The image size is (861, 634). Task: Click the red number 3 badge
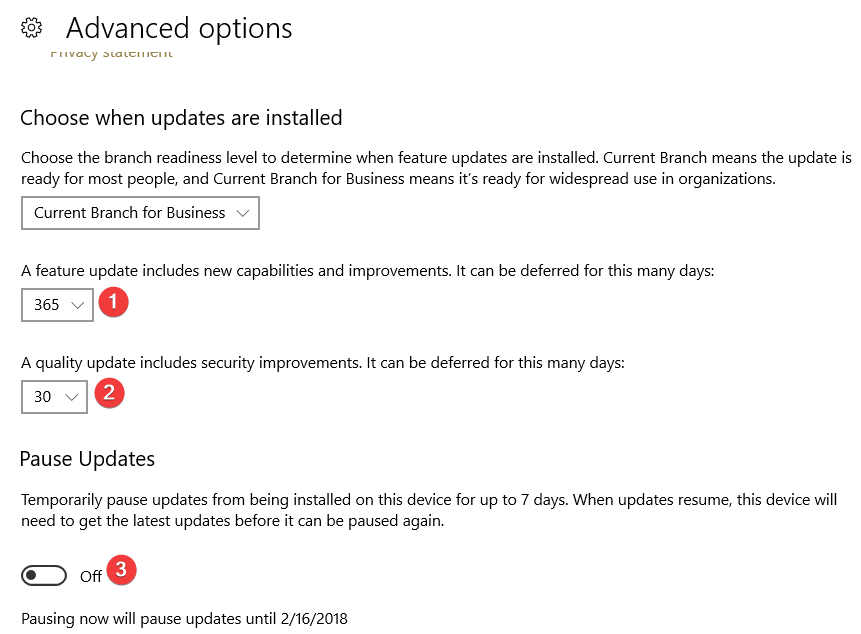click(x=121, y=570)
